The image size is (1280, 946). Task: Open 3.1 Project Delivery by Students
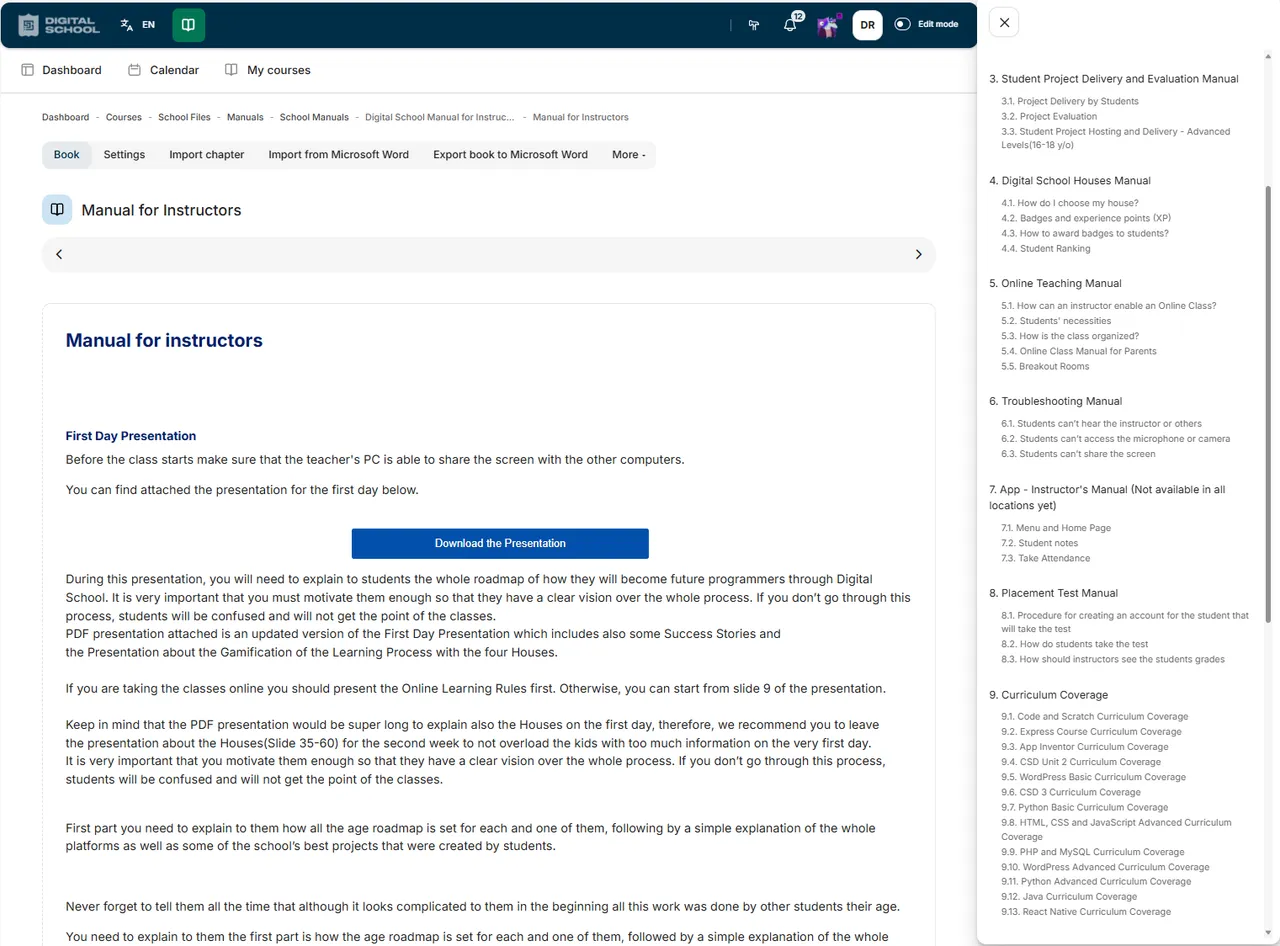[1070, 101]
